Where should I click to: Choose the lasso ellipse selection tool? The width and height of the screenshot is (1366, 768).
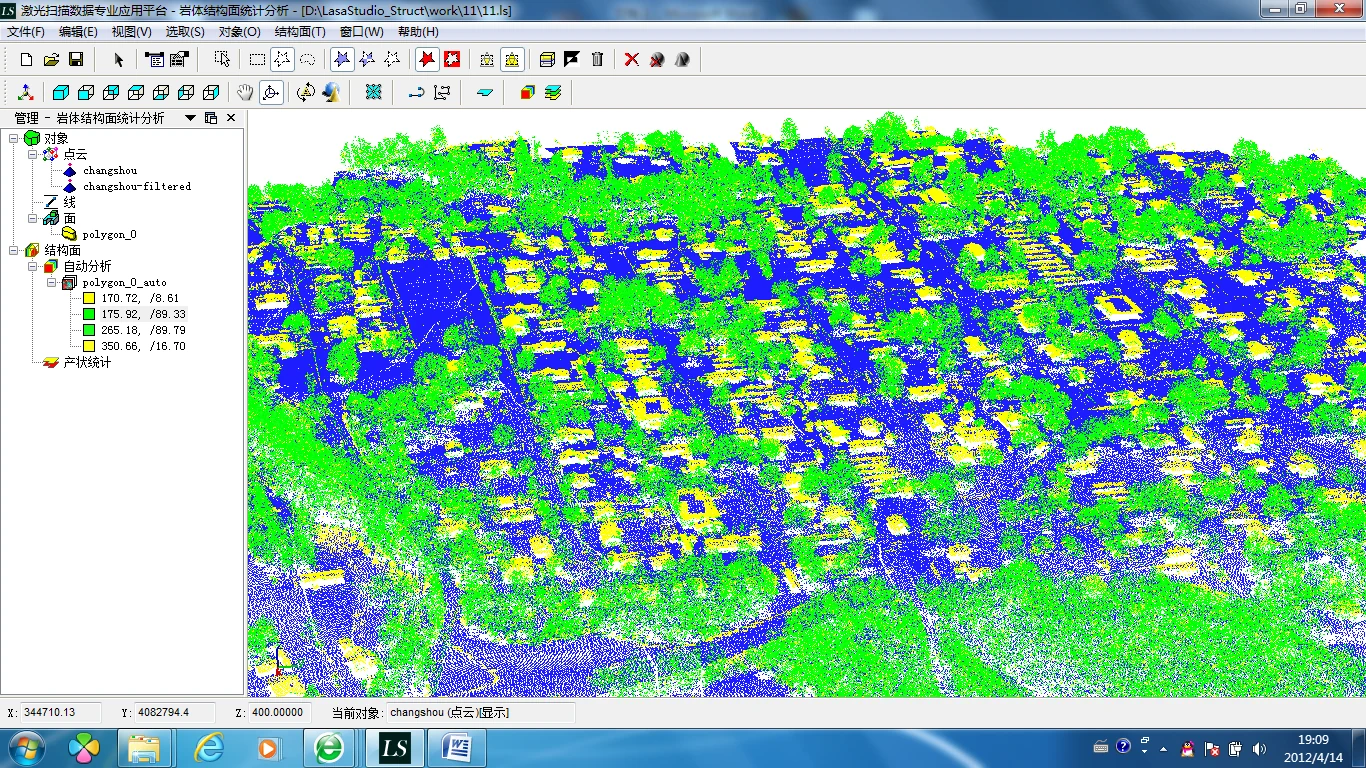[x=308, y=59]
